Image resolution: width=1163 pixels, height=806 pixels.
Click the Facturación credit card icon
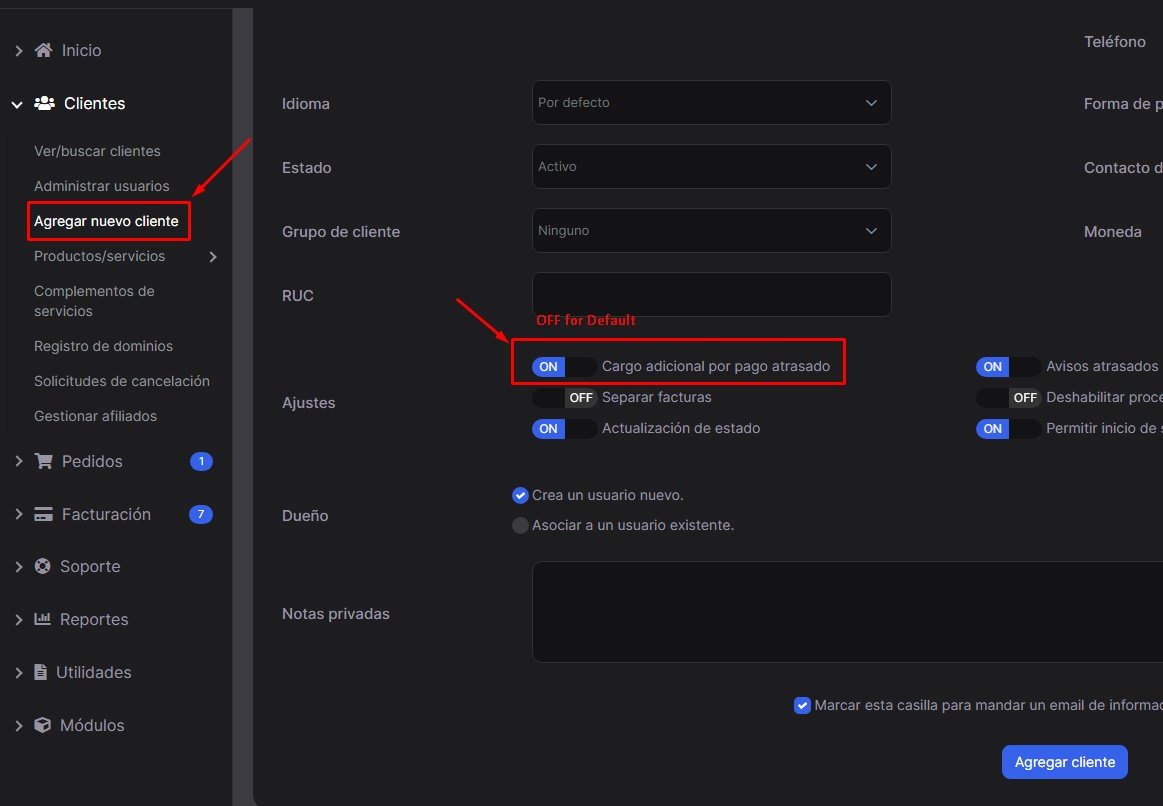coord(43,514)
